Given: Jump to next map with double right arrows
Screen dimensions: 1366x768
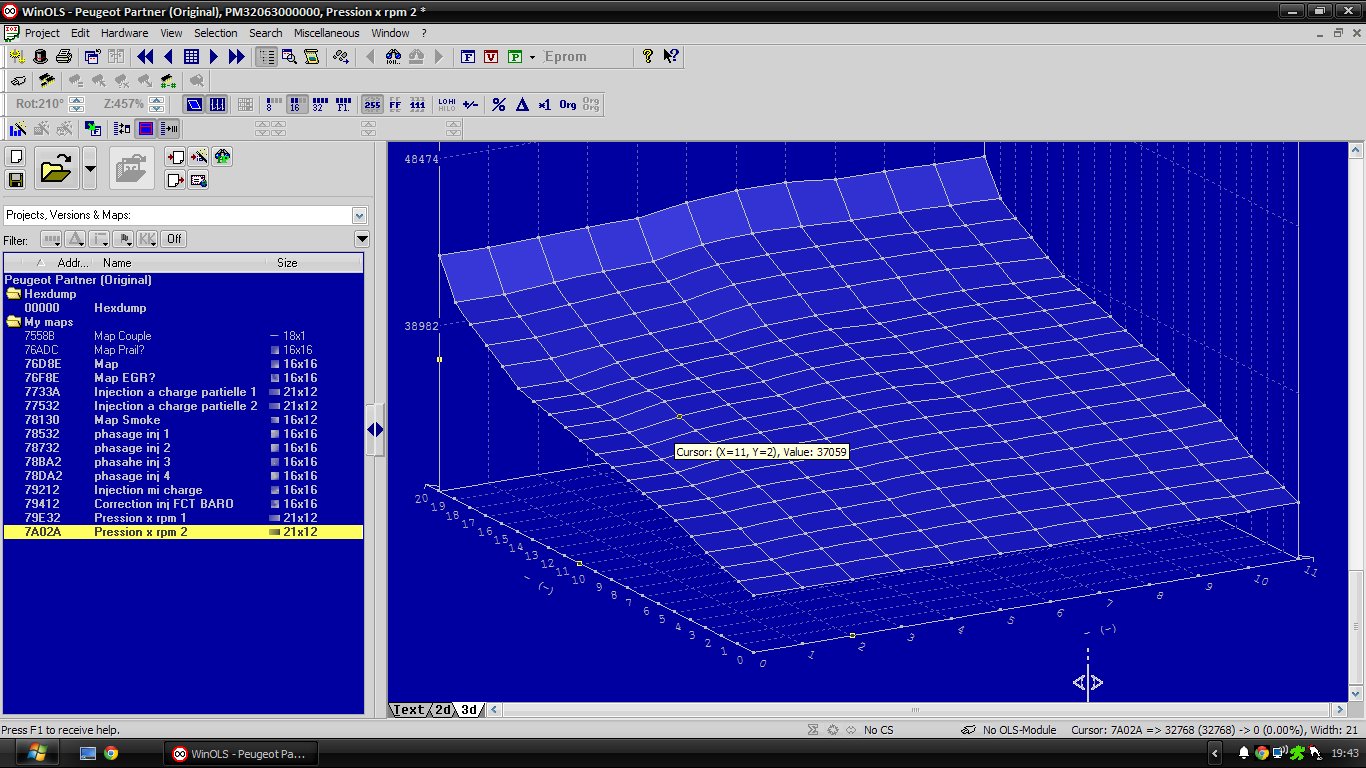Looking at the screenshot, I should click(236, 57).
